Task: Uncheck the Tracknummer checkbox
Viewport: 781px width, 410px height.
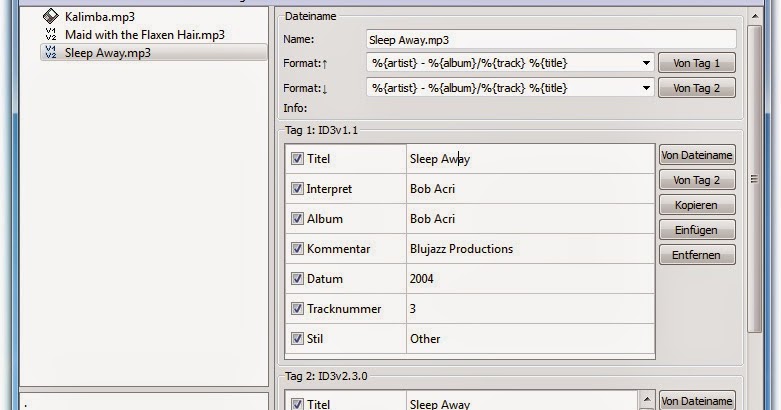Action: pyautogui.click(x=297, y=308)
